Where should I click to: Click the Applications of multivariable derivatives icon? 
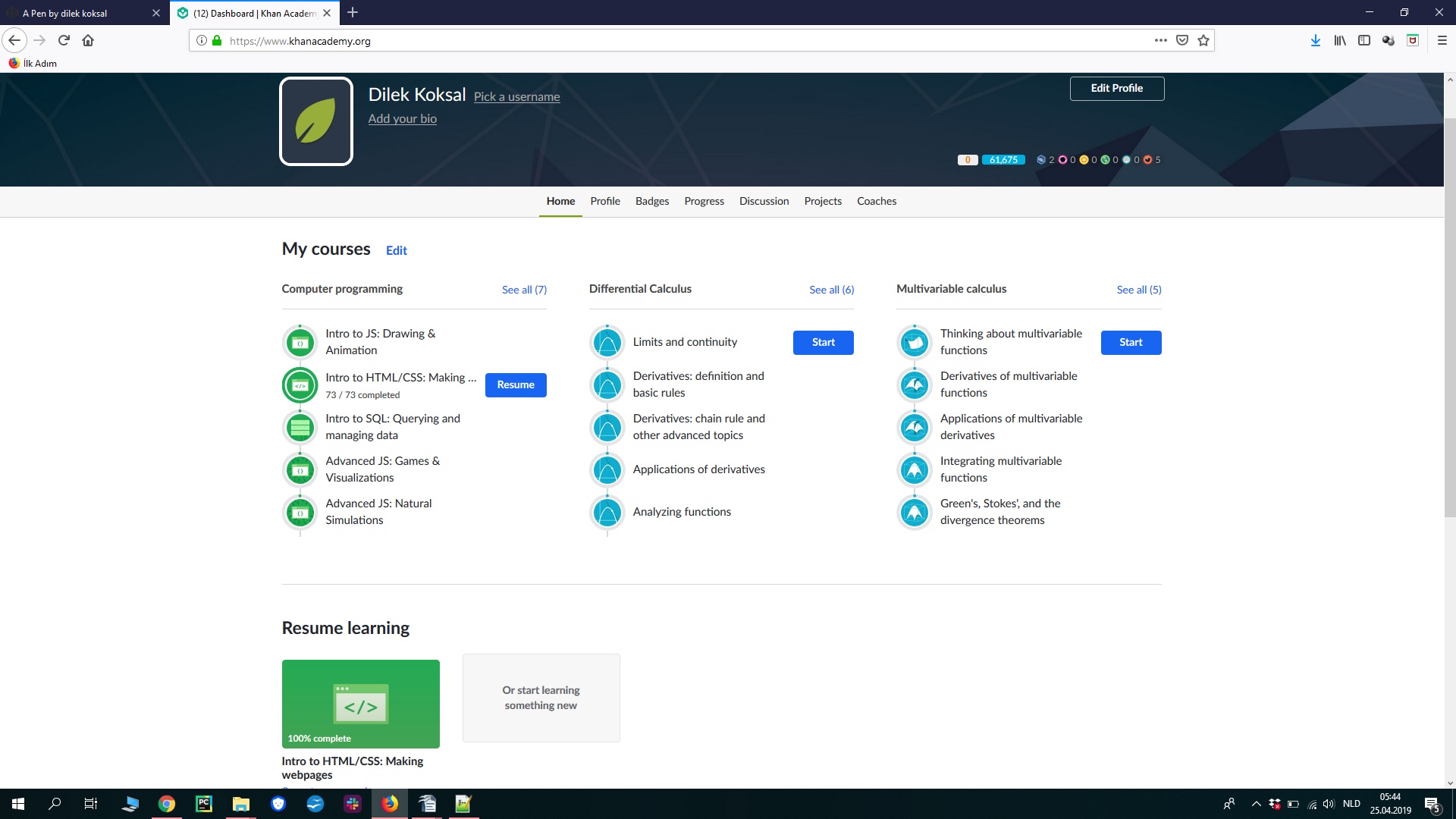(915, 428)
